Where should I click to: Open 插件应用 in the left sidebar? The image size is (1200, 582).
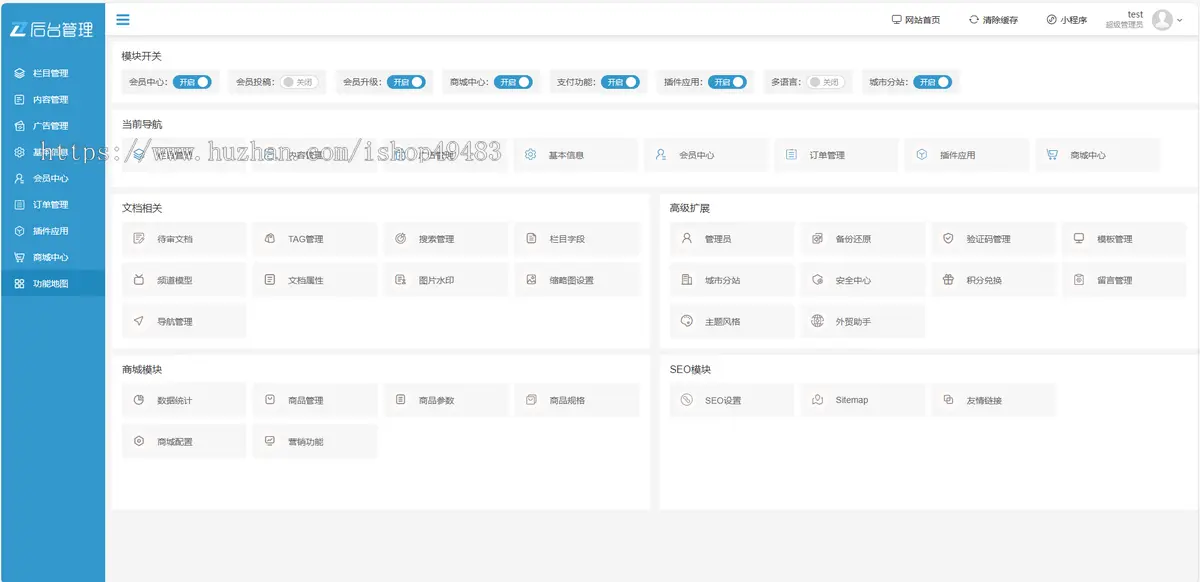click(52, 231)
